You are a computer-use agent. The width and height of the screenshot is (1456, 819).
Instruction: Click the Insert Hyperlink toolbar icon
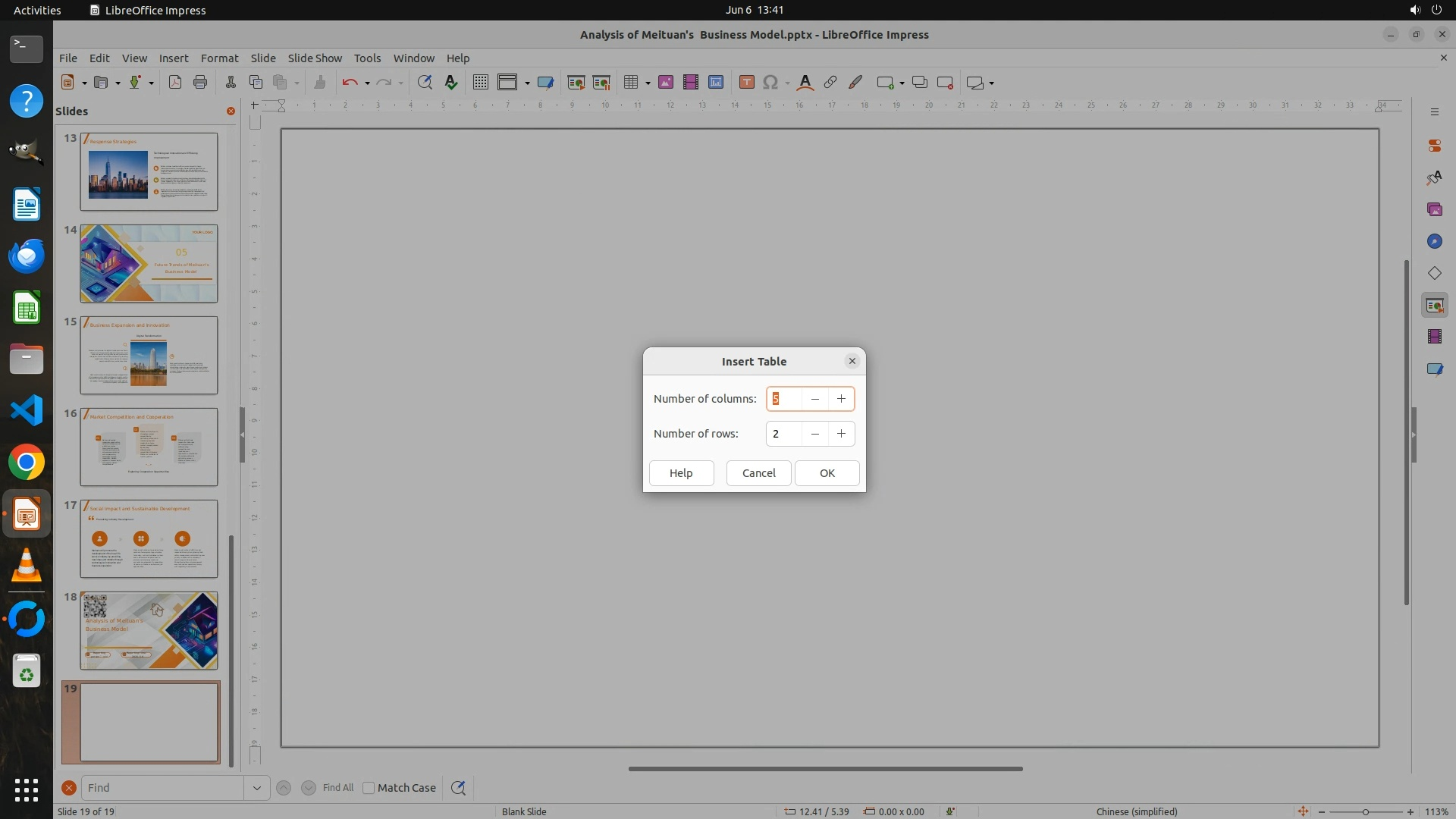pyautogui.click(x=830, y=83)
